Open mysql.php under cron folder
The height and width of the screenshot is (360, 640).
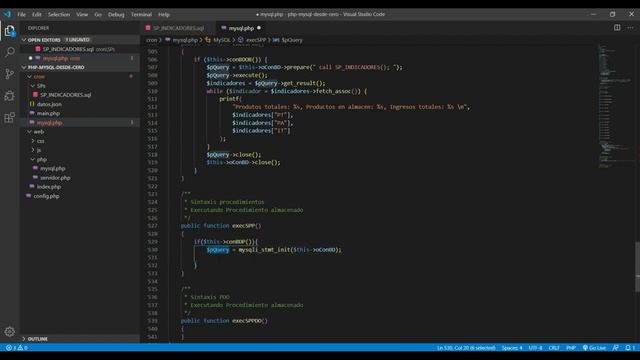(x=49, y=122)
